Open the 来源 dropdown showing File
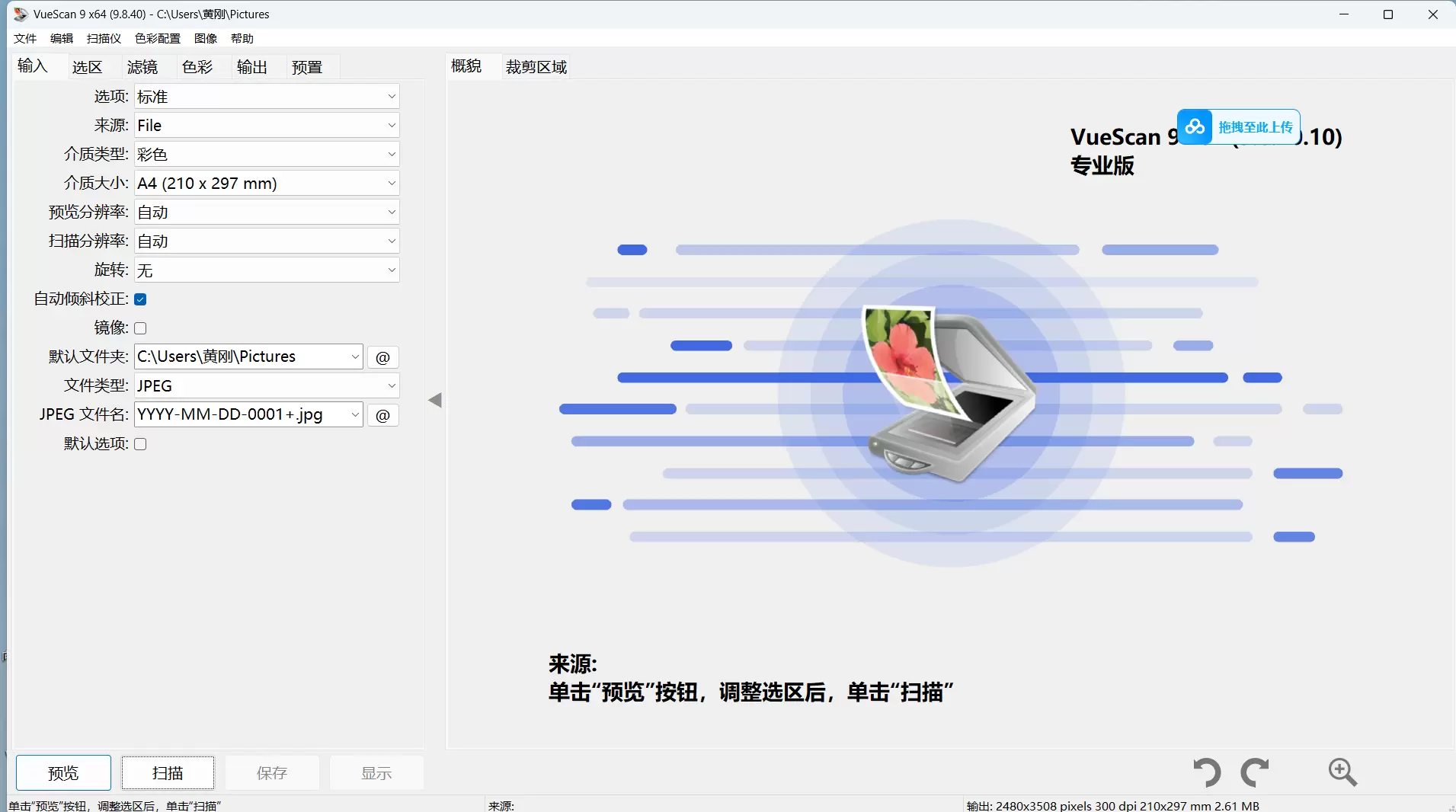This screenshot has height=812, width=1456. tap(267, 126)
